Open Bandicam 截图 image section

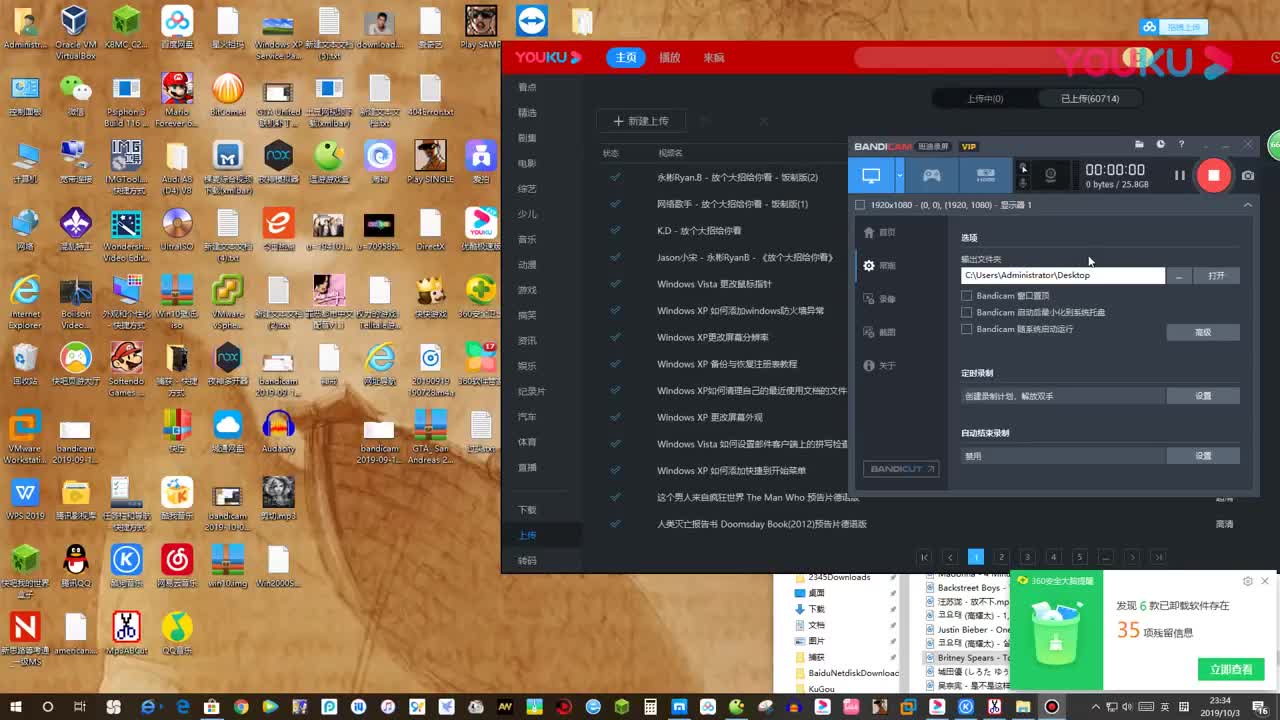click(879, 332)
